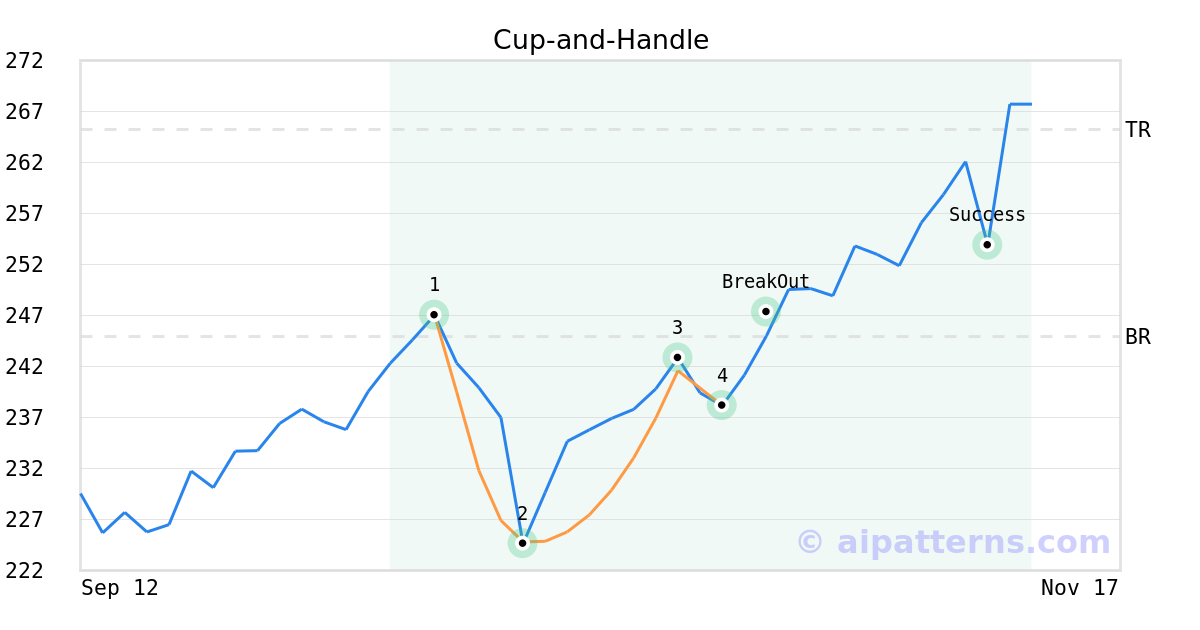This screenshot has height=630, width=1200.
Task: Click the 272 price axis label
Action: coord(24,61)
